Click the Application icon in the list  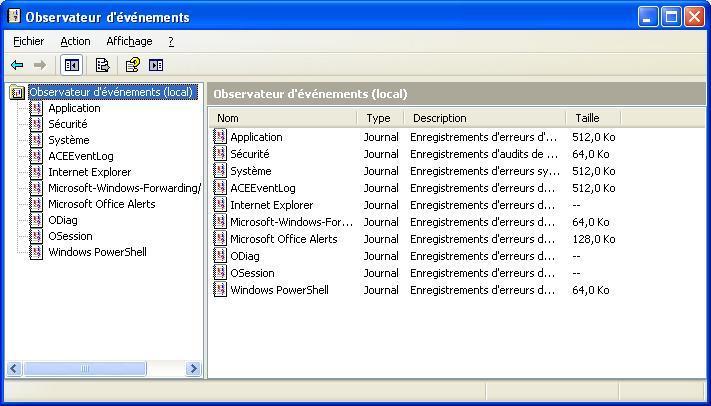click(x=220, y=137)
